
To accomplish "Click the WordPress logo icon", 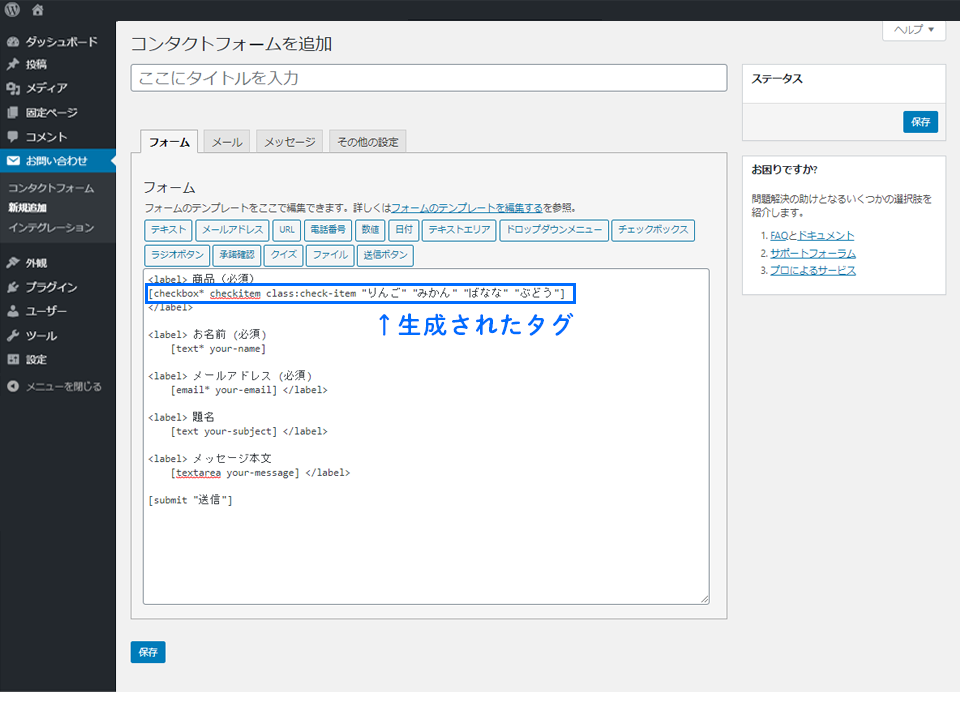I will 13,10.
